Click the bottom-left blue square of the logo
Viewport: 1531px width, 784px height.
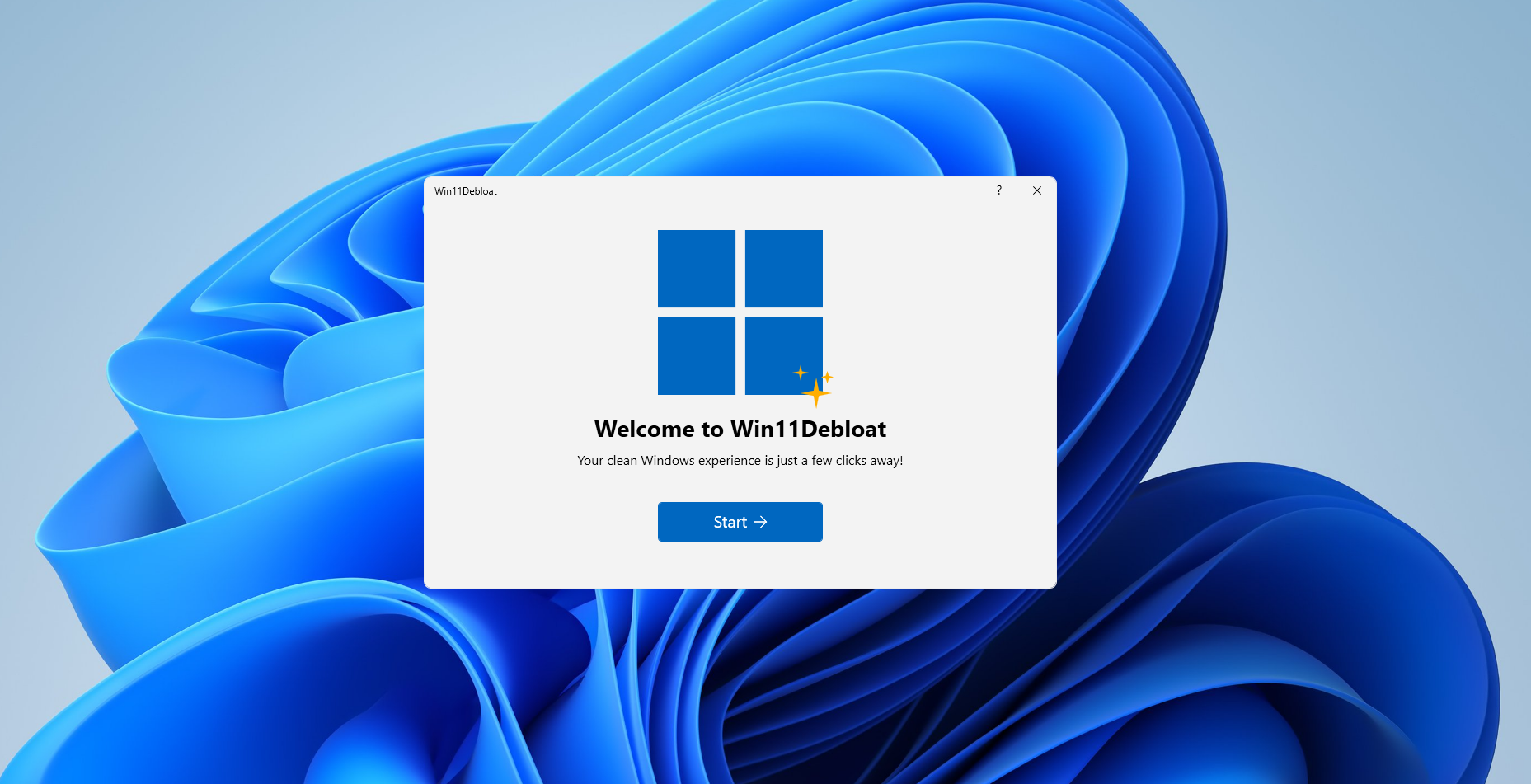(697, 354)
